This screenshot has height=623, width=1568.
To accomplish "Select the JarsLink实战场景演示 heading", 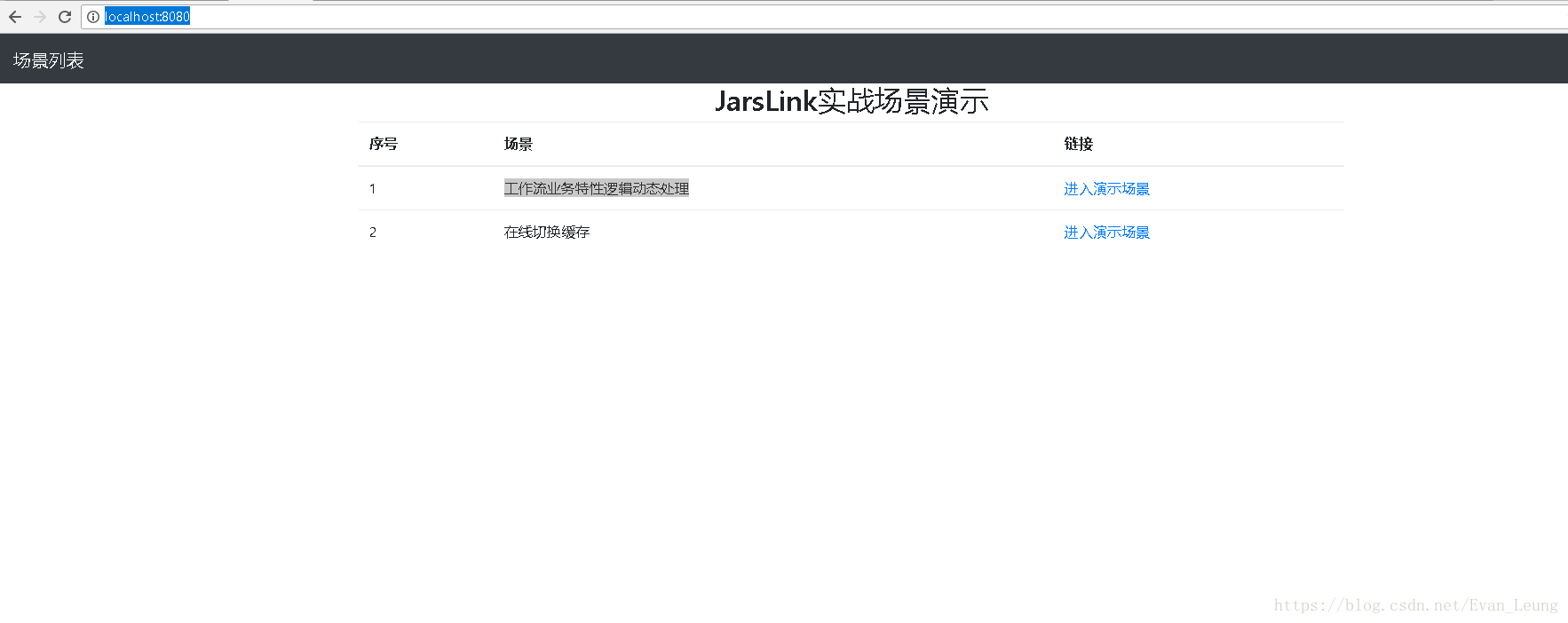I will click(851, 101).
